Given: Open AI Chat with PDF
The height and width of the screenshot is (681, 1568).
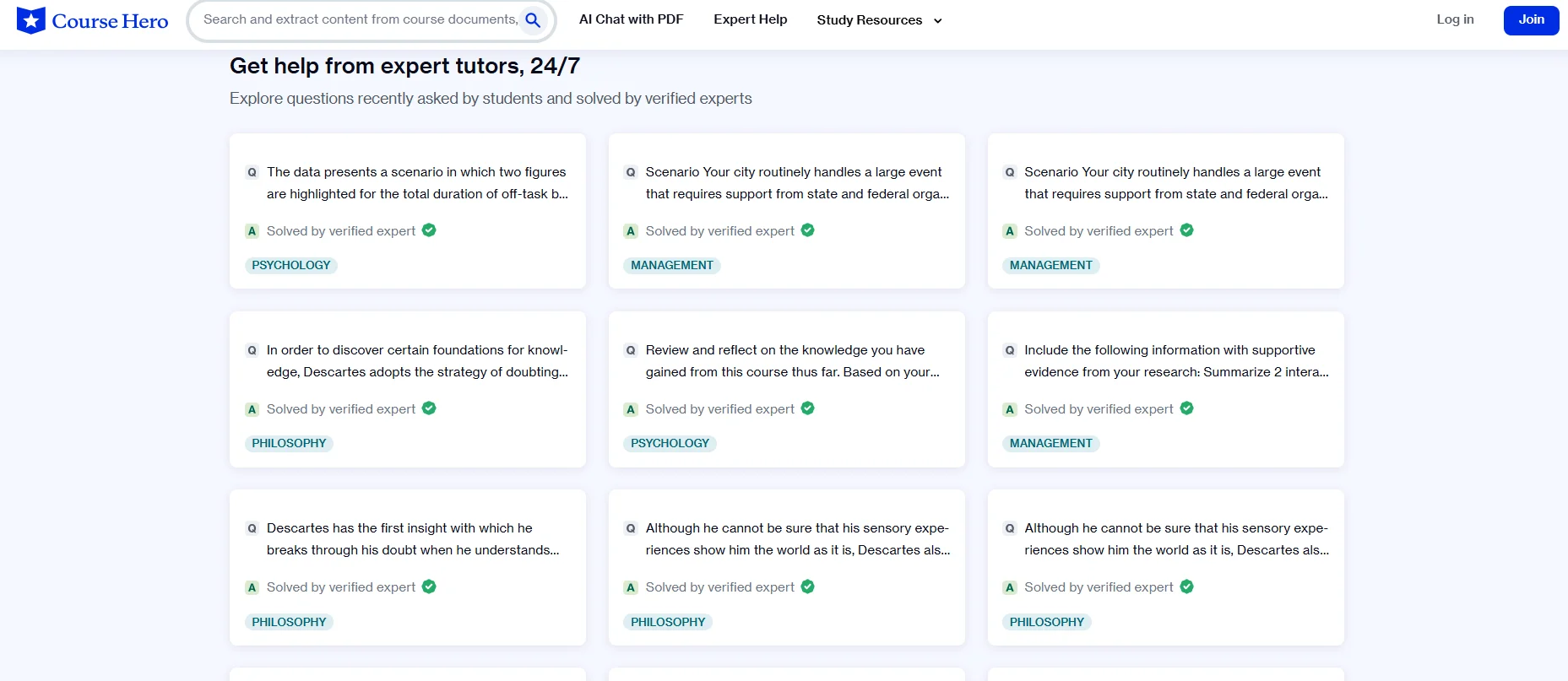Looking at the screenshot, I should point(631,19).
